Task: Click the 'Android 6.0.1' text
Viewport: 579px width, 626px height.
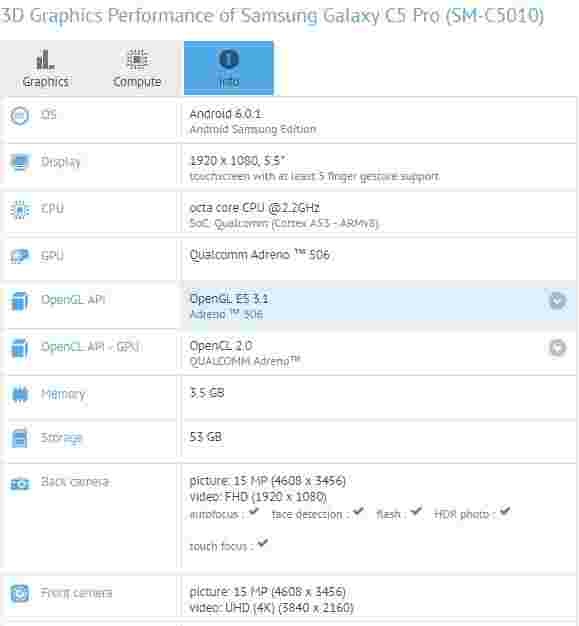Action: tap(226, 114)
